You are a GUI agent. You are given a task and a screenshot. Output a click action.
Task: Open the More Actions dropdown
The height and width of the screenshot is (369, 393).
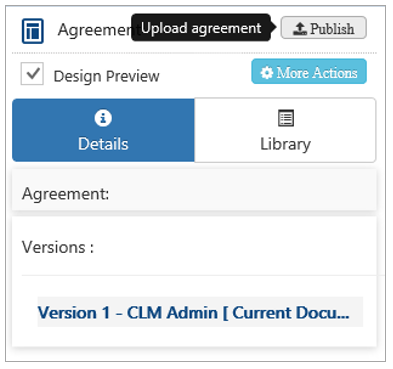coord(309,71)
